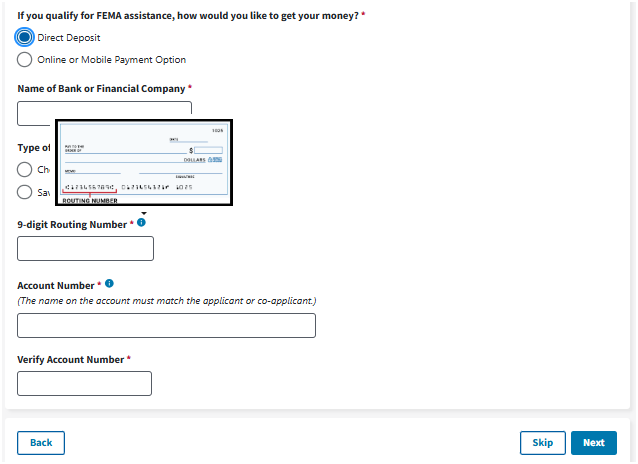Screen dimensions: 638x464
Task: Choose Online or Mobile Payment Option
Action: pyautogui.click(x=25, y=59)
